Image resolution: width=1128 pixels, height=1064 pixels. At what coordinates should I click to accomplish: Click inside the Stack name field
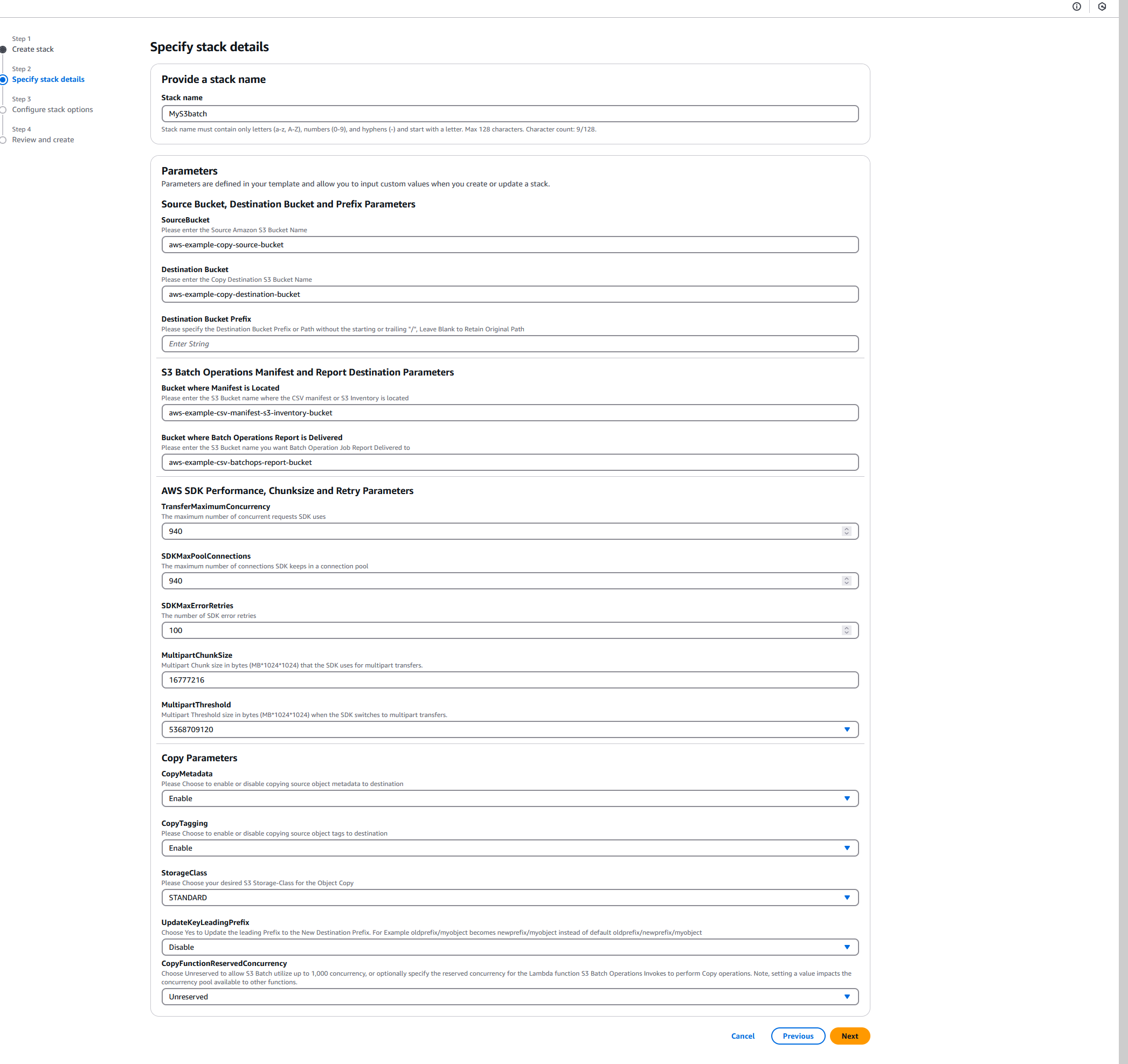click(x=509, y=114)
